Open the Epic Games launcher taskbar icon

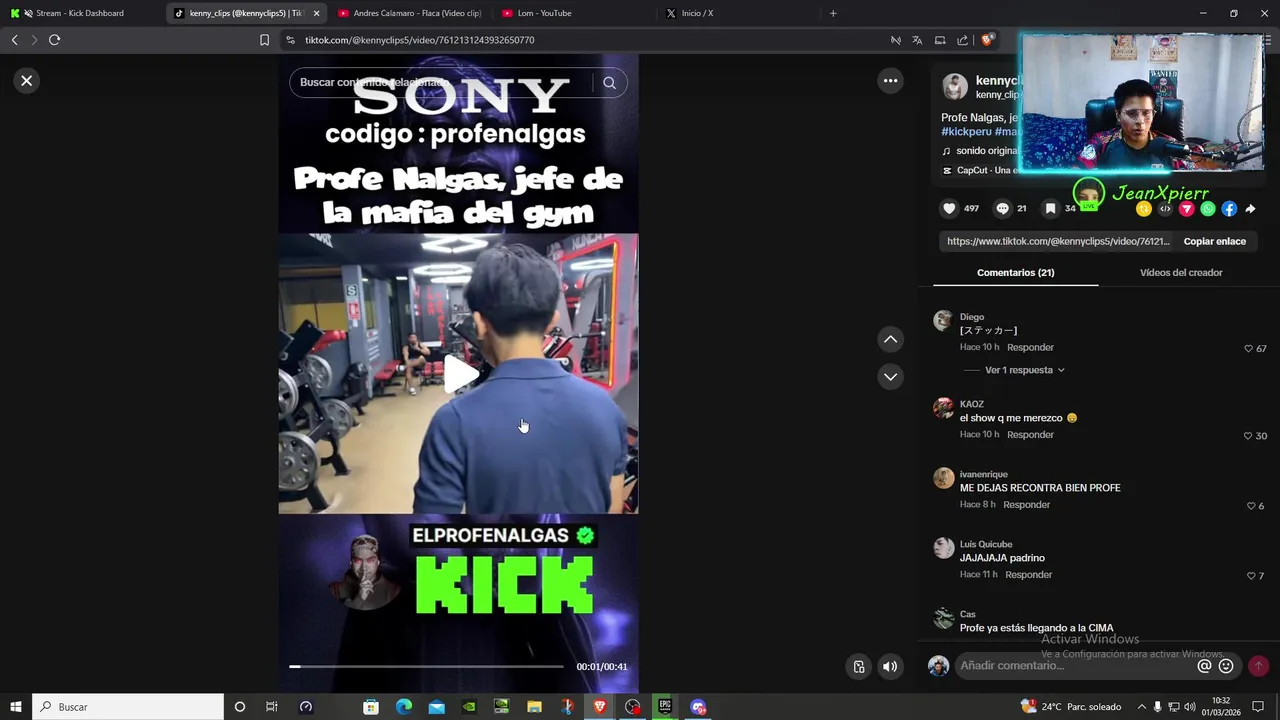665,707
